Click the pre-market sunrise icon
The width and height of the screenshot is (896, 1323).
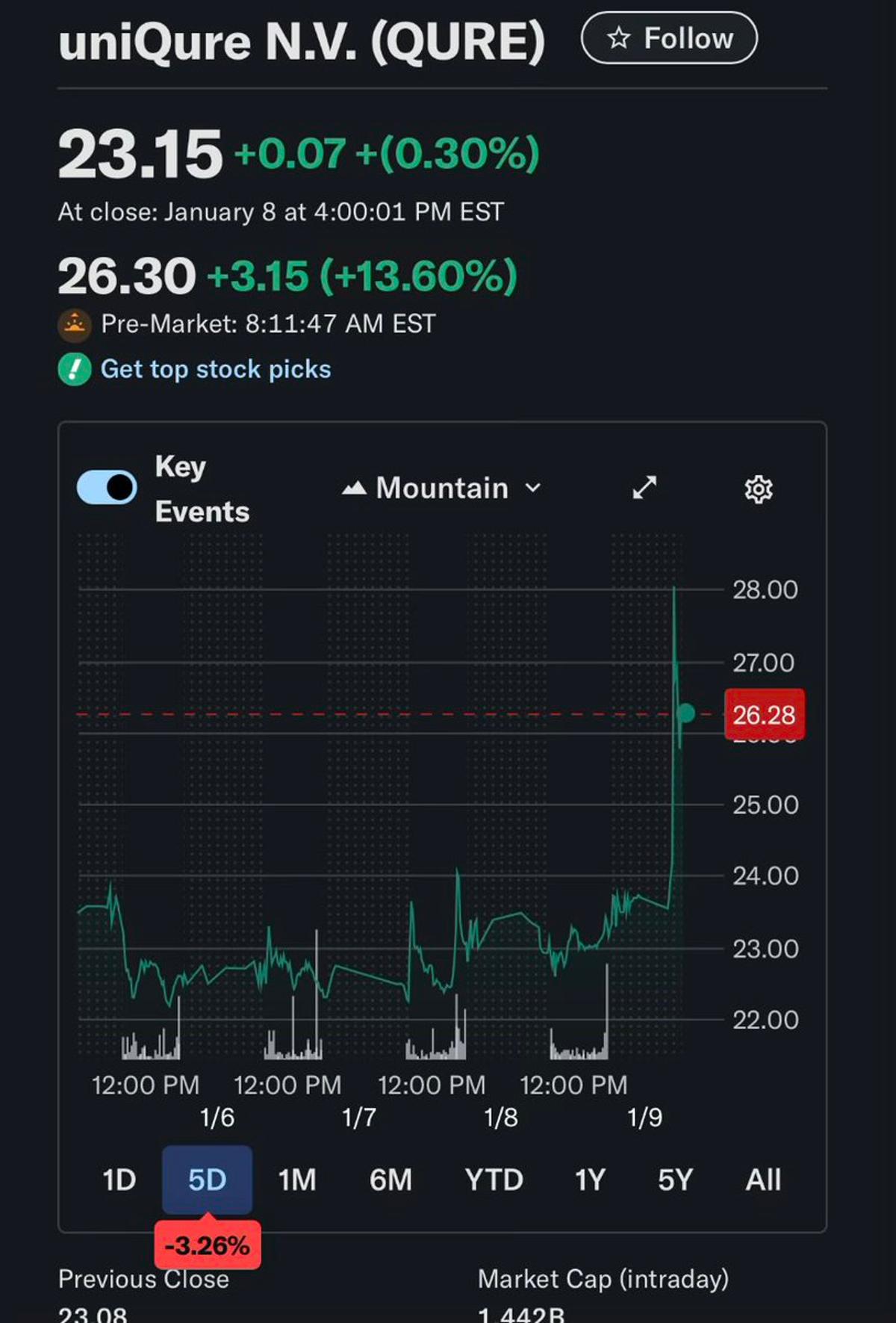(75, 325)
